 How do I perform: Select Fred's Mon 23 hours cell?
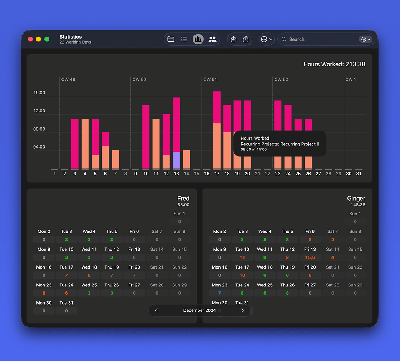(x=44, y=293)
